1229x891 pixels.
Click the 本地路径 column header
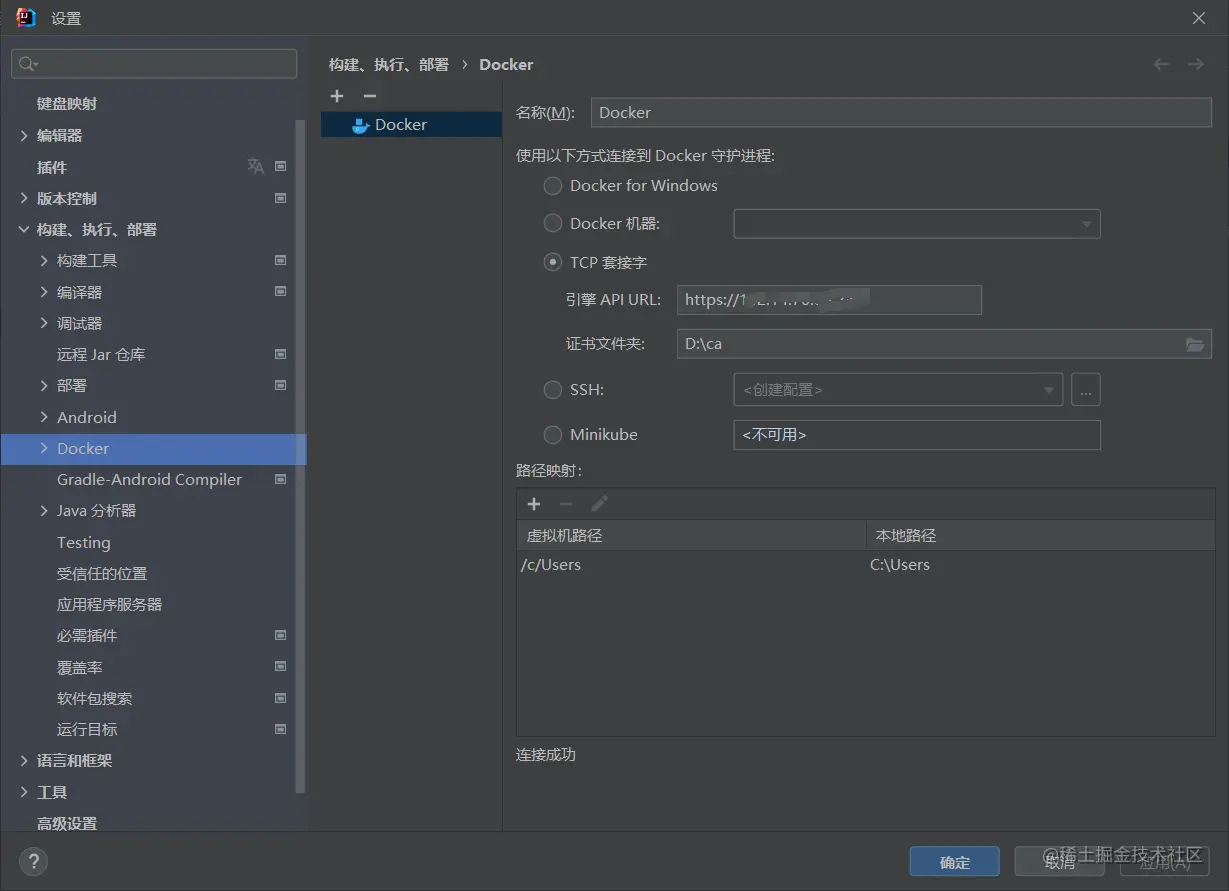pos(1041,535)
